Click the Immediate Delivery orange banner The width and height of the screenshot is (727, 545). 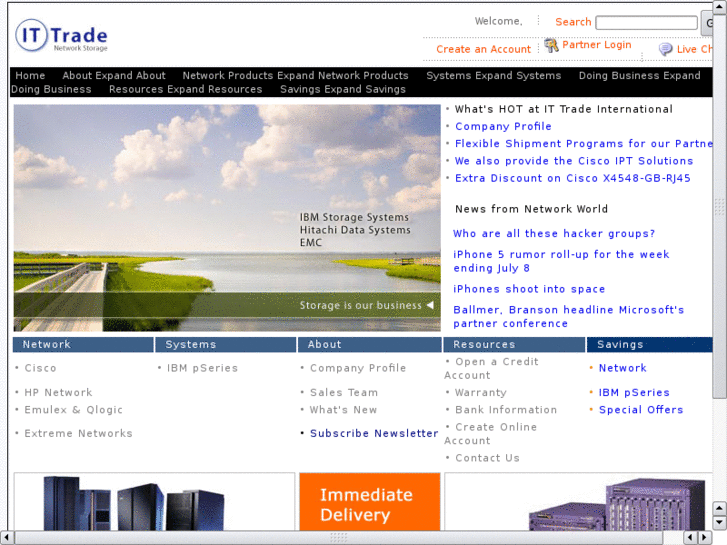[370, 501]
